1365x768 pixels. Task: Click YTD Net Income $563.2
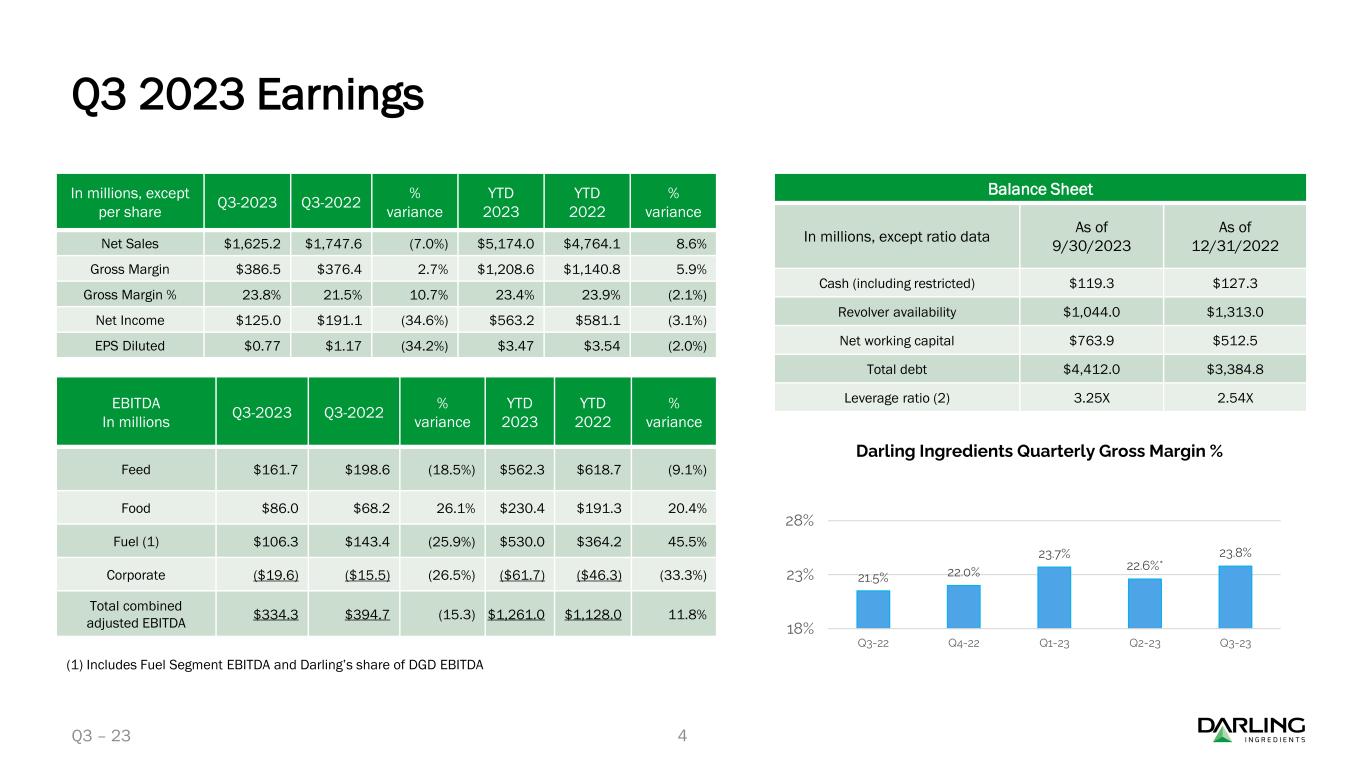tap(512, 320)
